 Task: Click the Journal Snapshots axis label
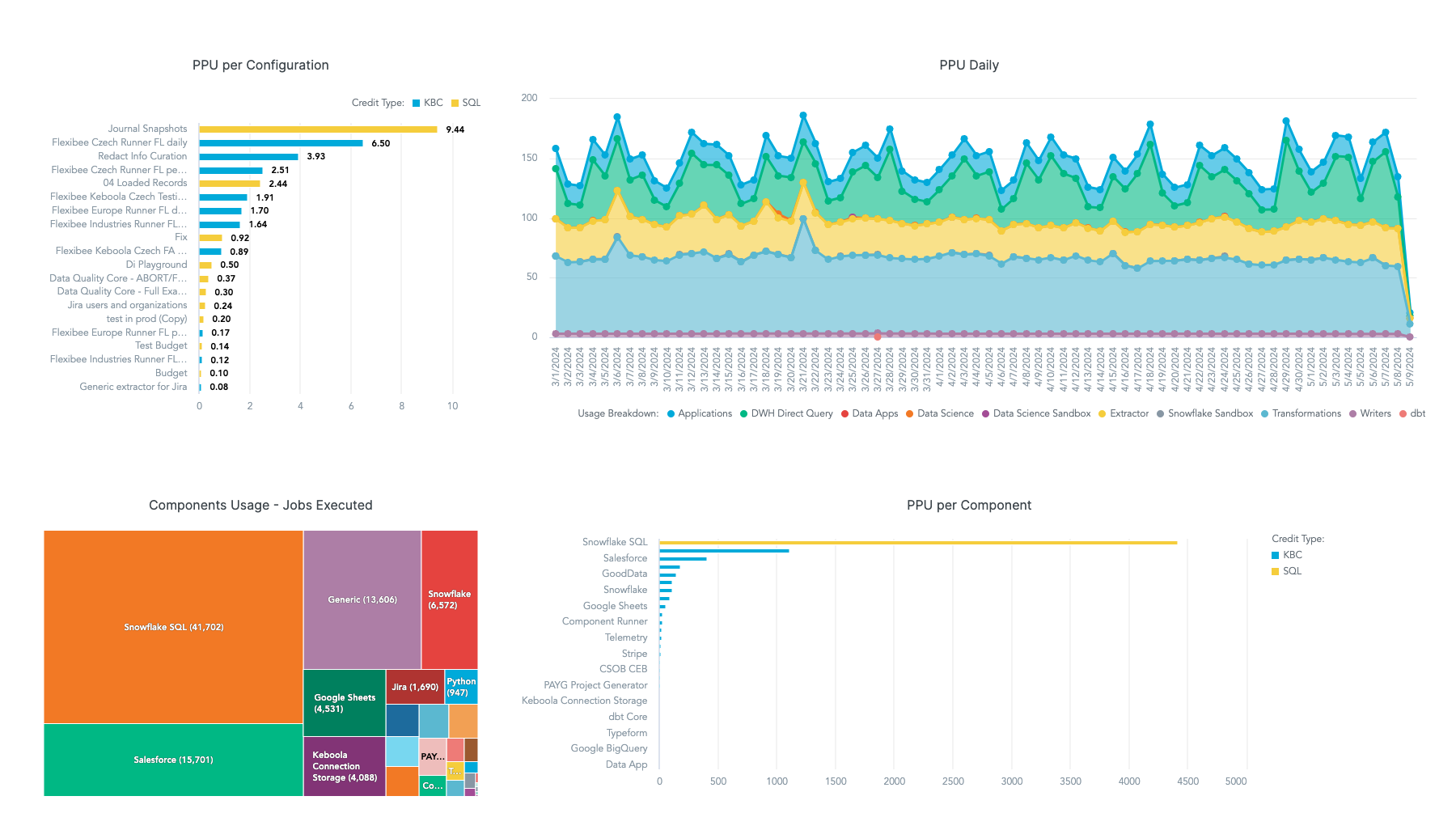(147, 129)
